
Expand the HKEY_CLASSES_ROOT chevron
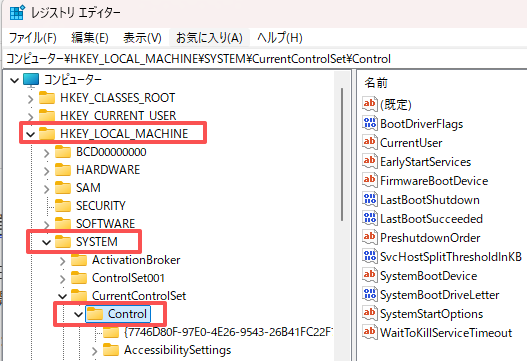pos(31,99)
